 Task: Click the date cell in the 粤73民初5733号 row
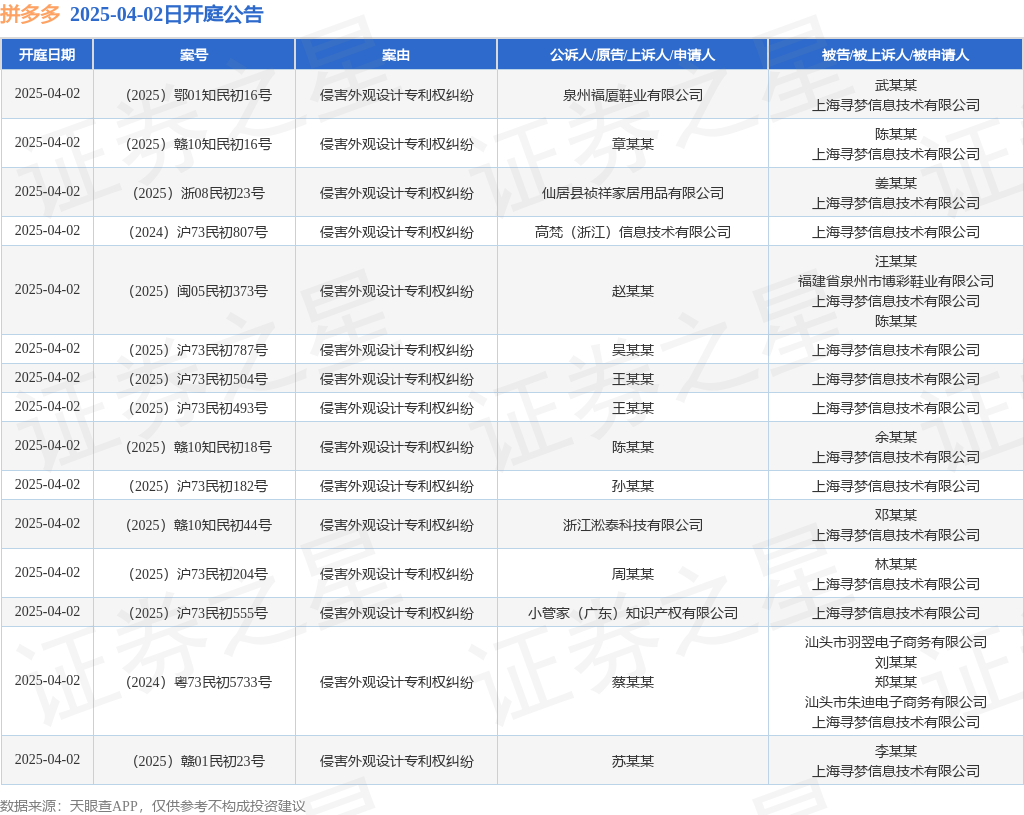click(x=47, y=680)
